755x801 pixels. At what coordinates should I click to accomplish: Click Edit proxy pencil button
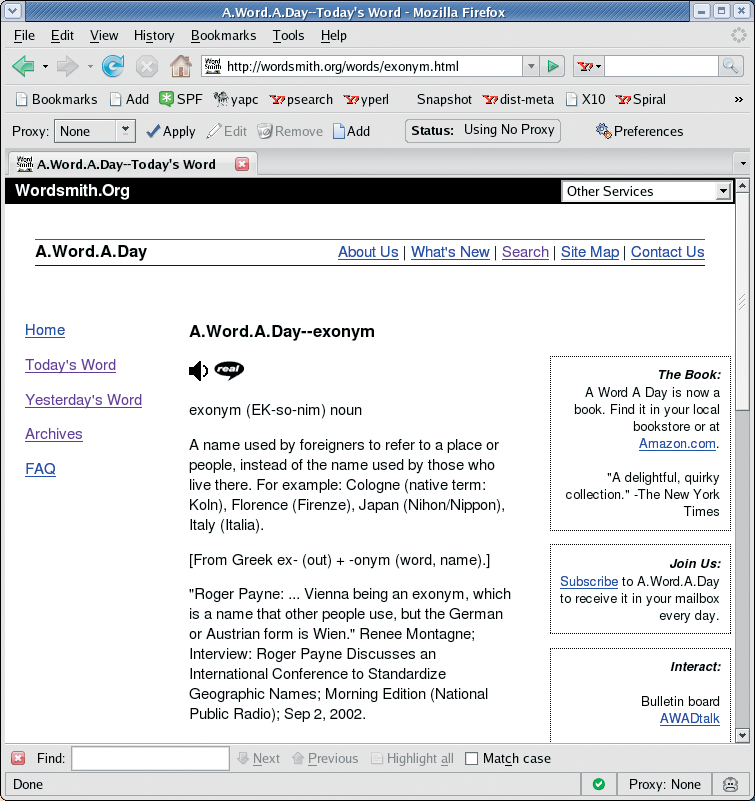click(x=227, y=131)
